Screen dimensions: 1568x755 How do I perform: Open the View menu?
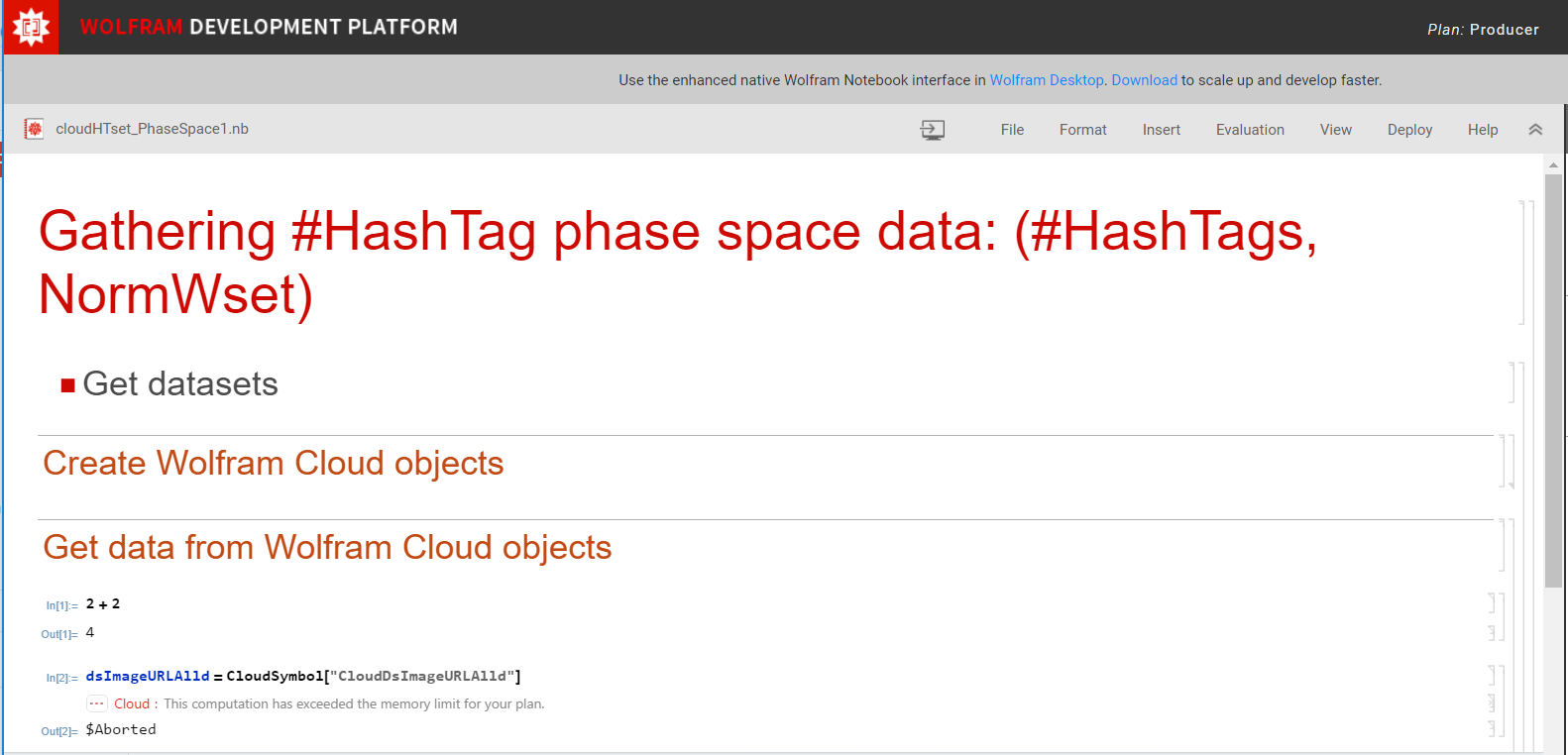point(1336,130)
